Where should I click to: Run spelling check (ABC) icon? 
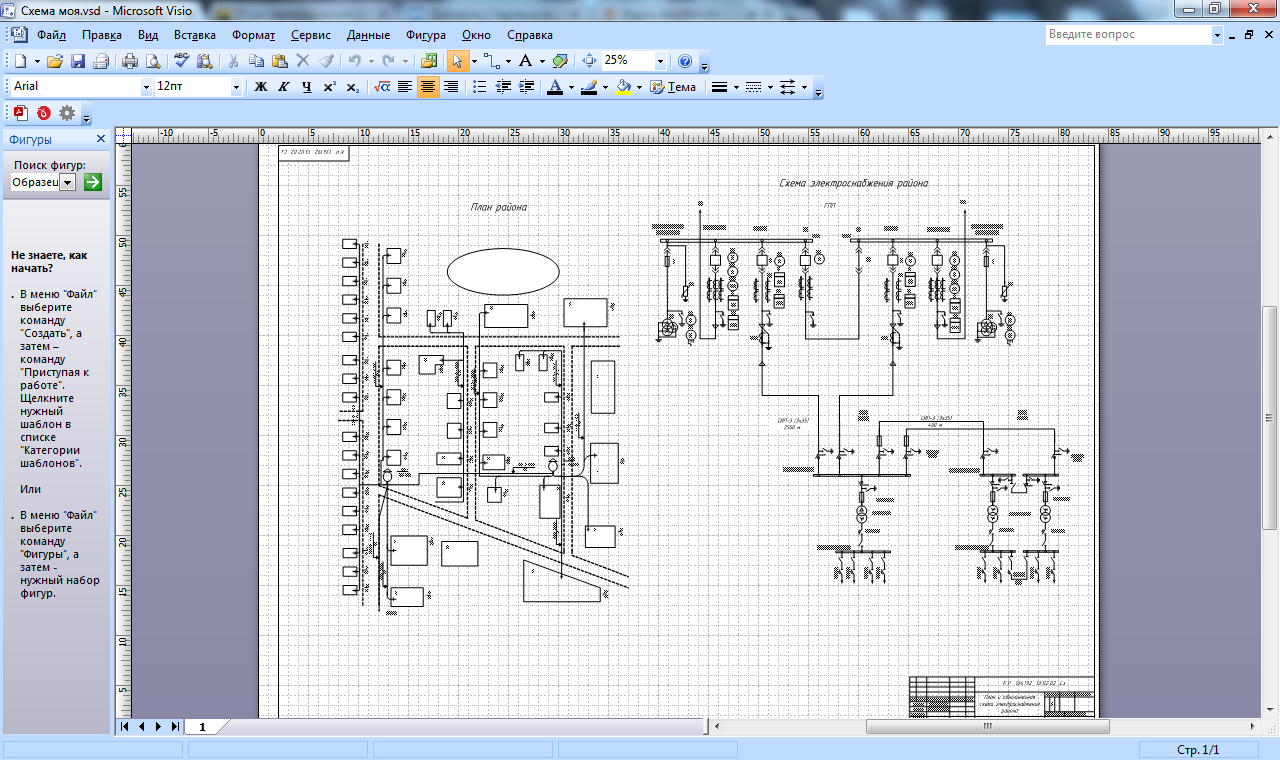click(182, 61)
